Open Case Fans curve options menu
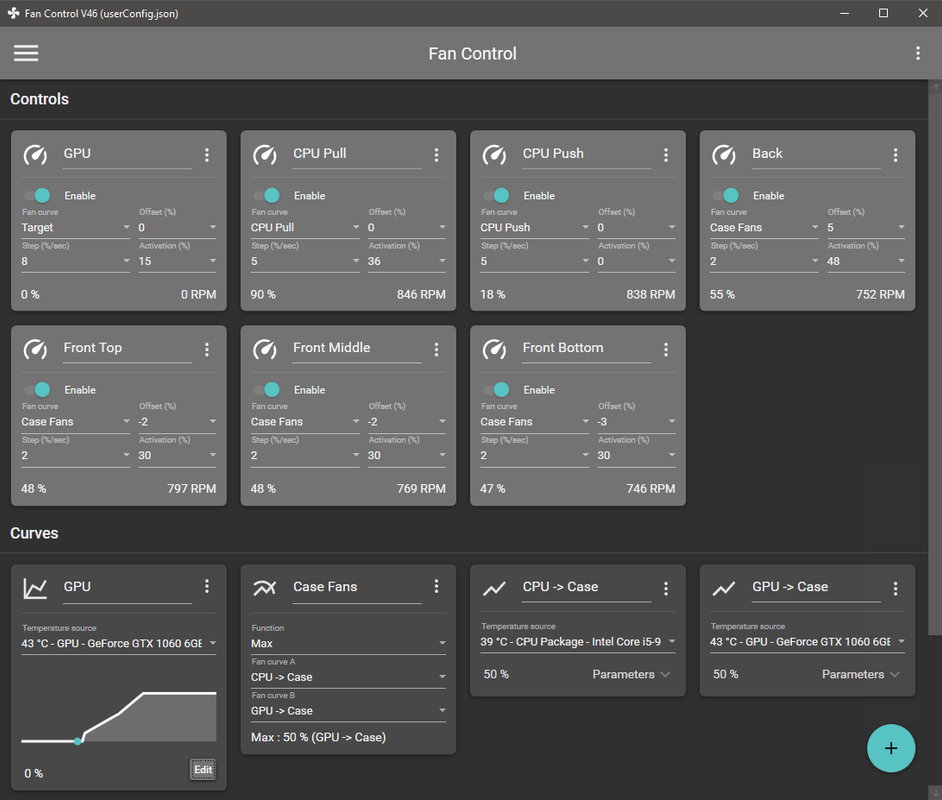Viewport: 942px width, 800px height. (x=436, y=586)
